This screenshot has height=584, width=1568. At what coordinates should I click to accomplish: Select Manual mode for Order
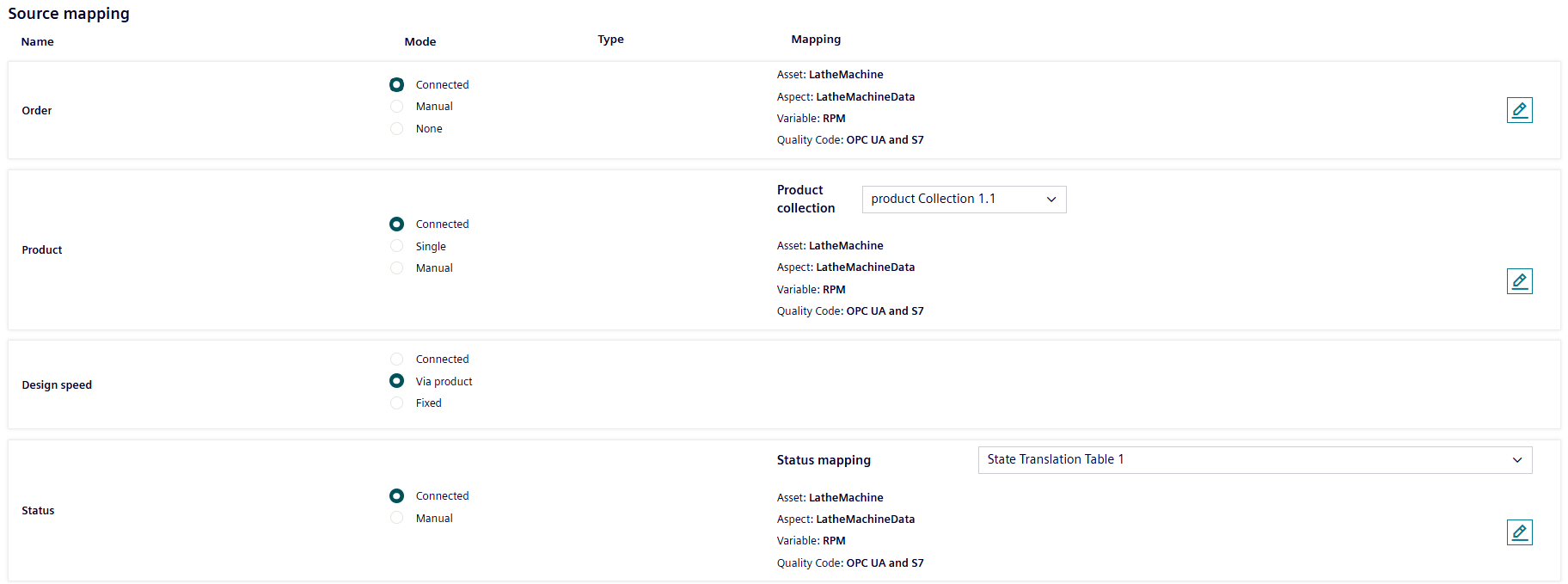click(x=396, y=107)
